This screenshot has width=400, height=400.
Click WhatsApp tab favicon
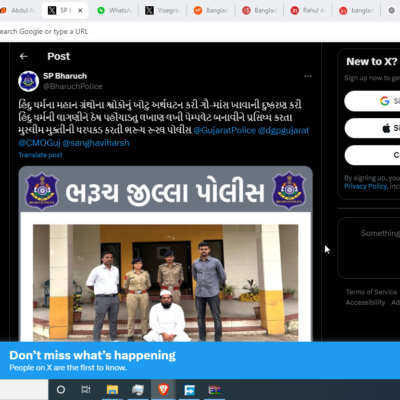coord(101,11)
